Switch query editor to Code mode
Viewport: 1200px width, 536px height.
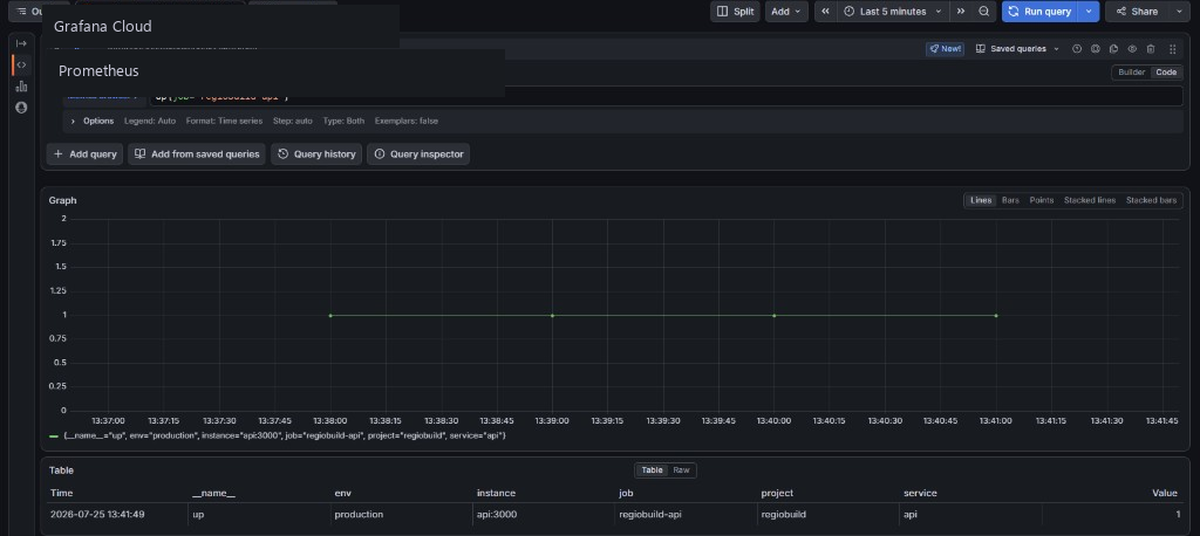point(1166,72)
